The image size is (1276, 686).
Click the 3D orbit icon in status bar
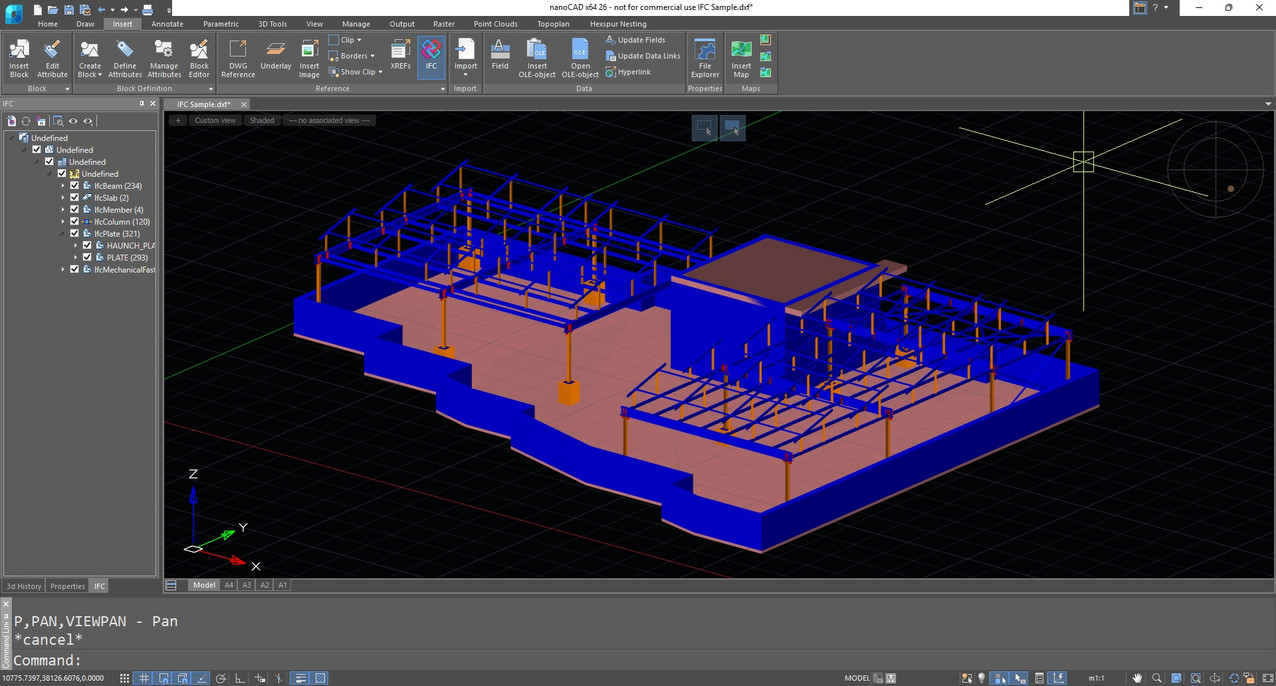pyautogui.click(x=1213, y=678)
